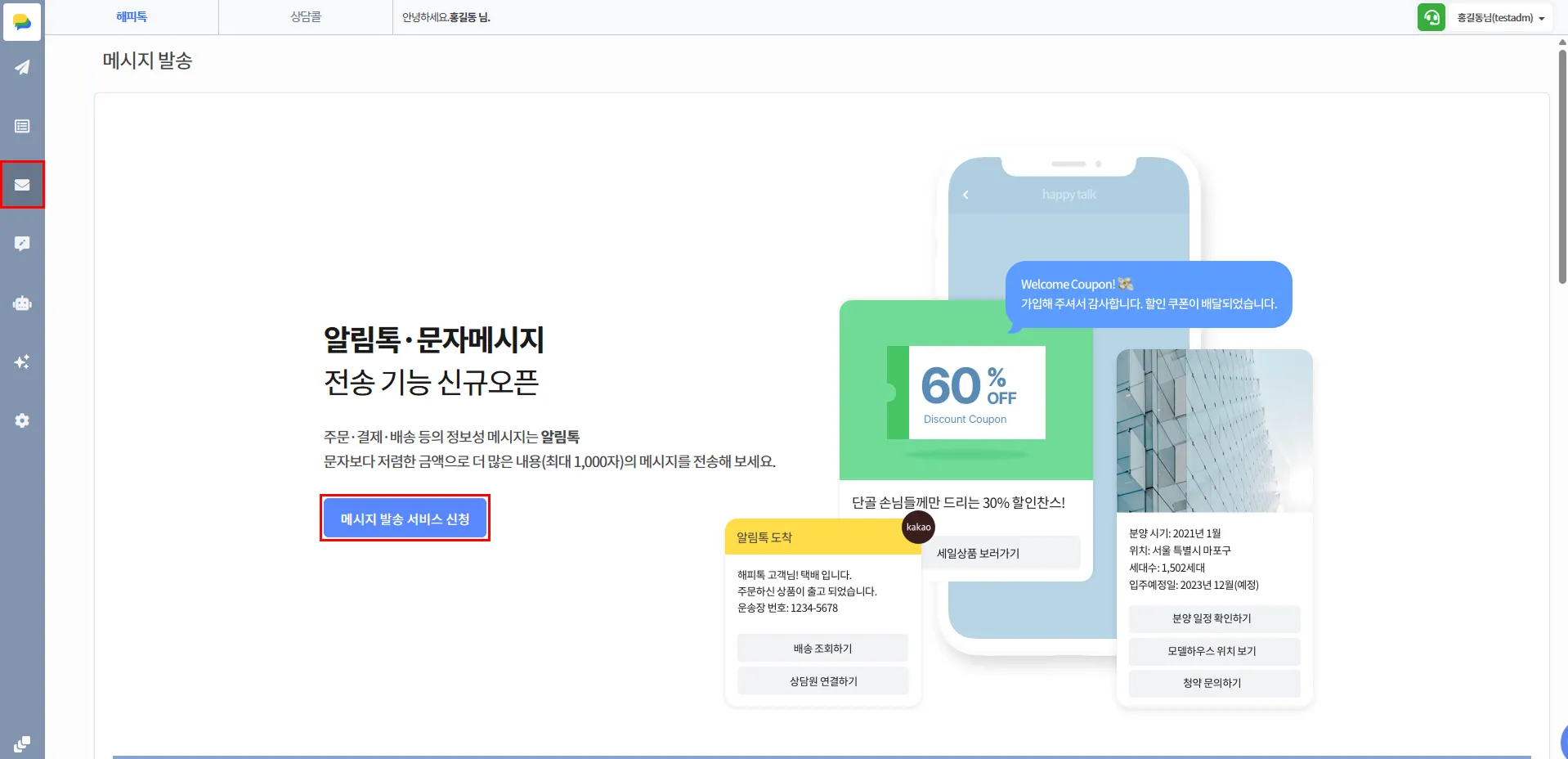Open the paper plane send menu
This screenshot has height=759, width=1568.
coord(22,67)
